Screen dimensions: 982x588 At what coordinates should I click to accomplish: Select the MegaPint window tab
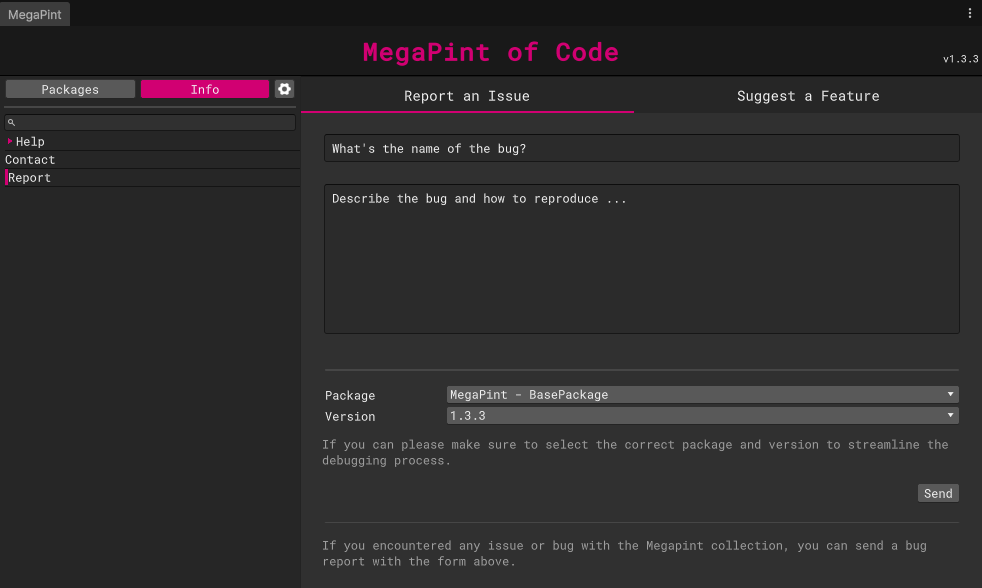(x=35, y=14)
